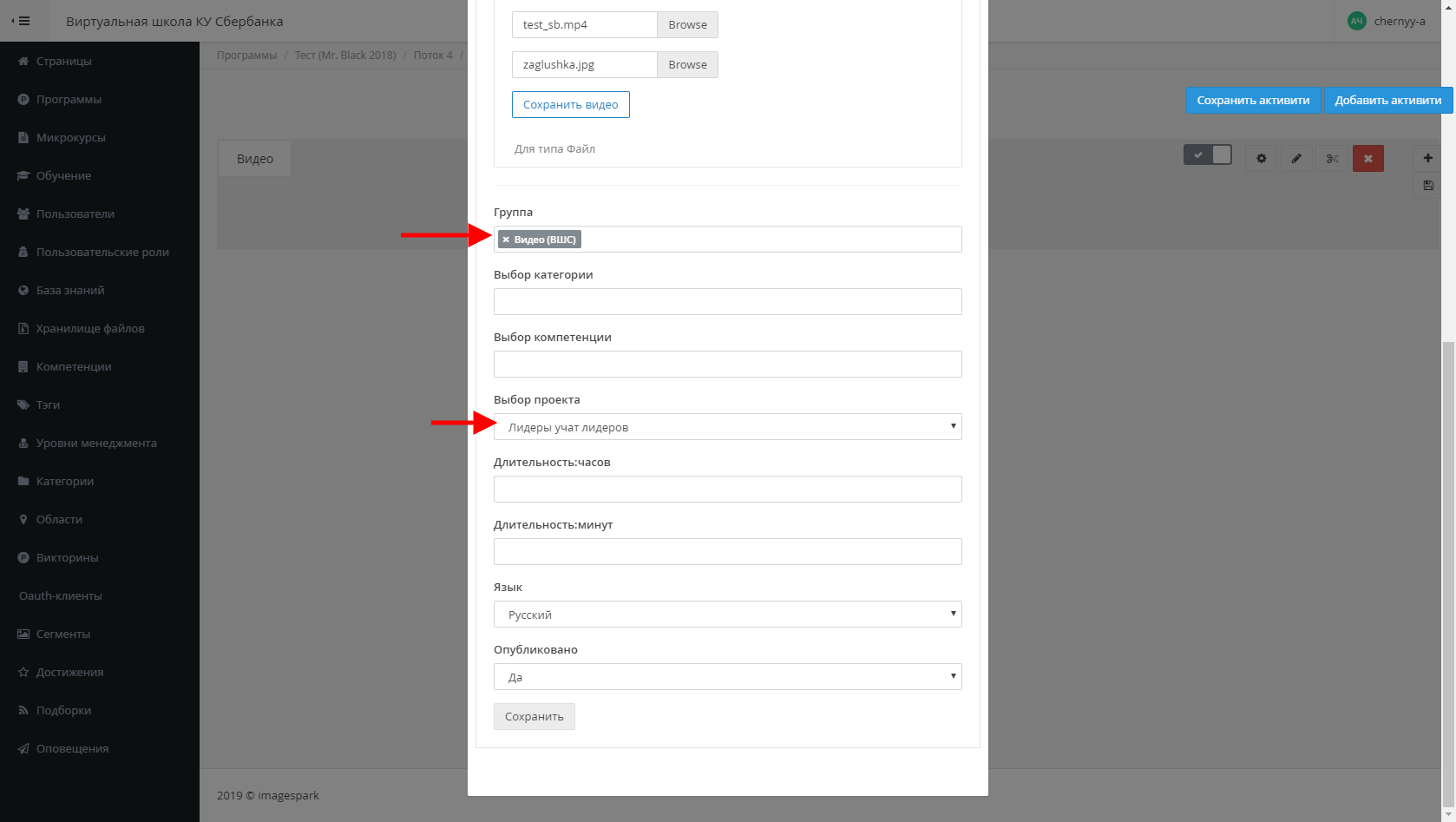Click the page vertical scrollbar
Screen dimensions: 1456x822
(x=1448, y=573)
